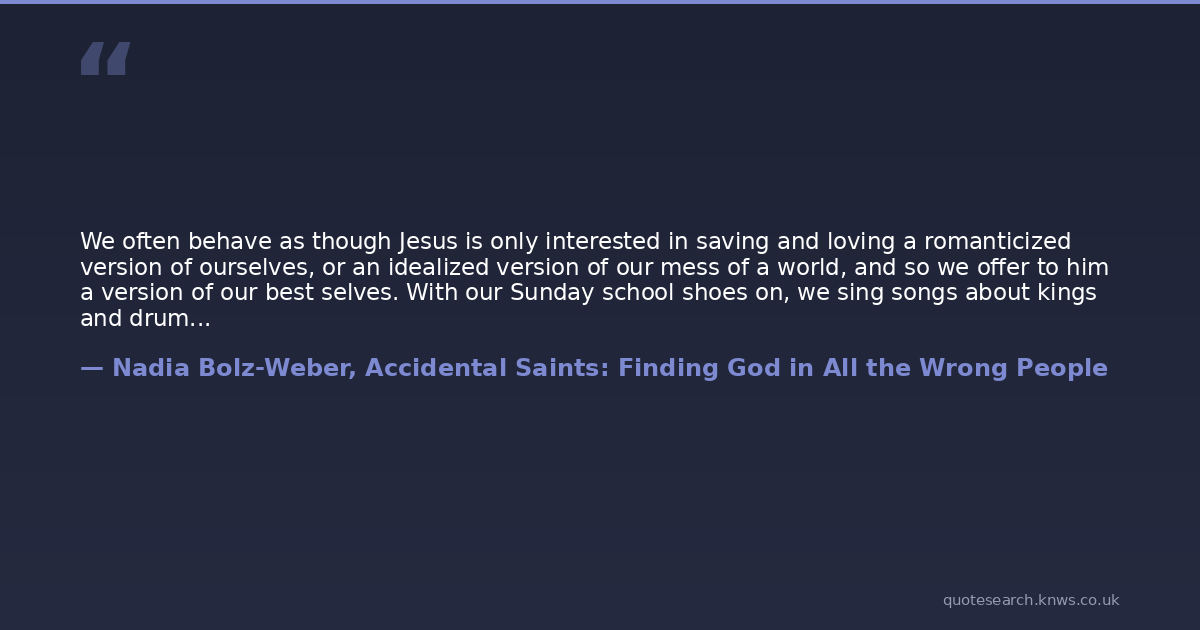Click the large opening quotation mark icon
1200x630 pixels.
105,59
